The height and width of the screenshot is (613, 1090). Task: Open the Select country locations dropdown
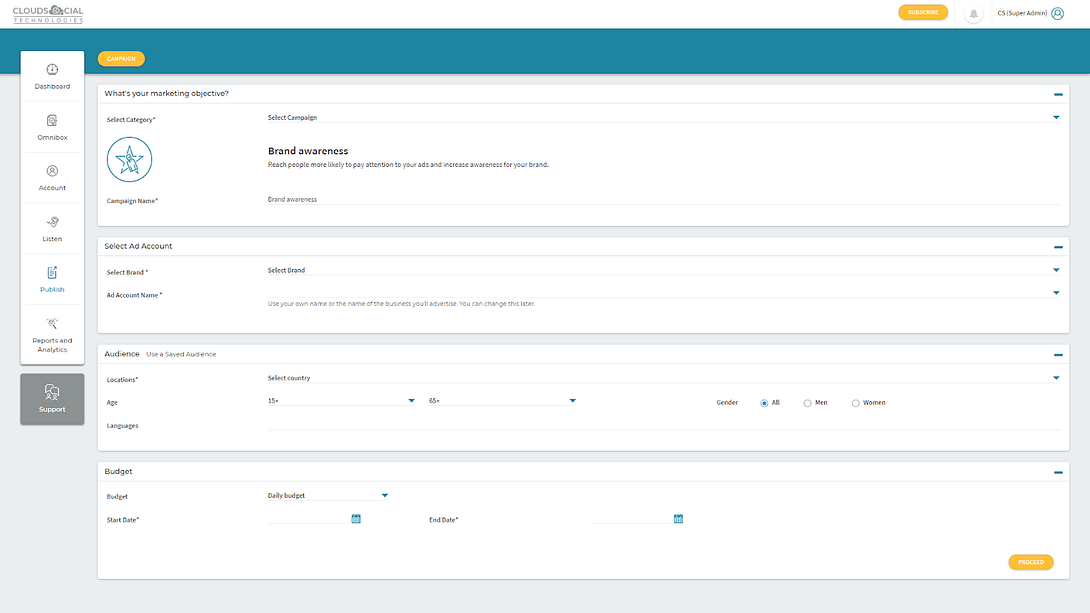[x=664, y=378]
